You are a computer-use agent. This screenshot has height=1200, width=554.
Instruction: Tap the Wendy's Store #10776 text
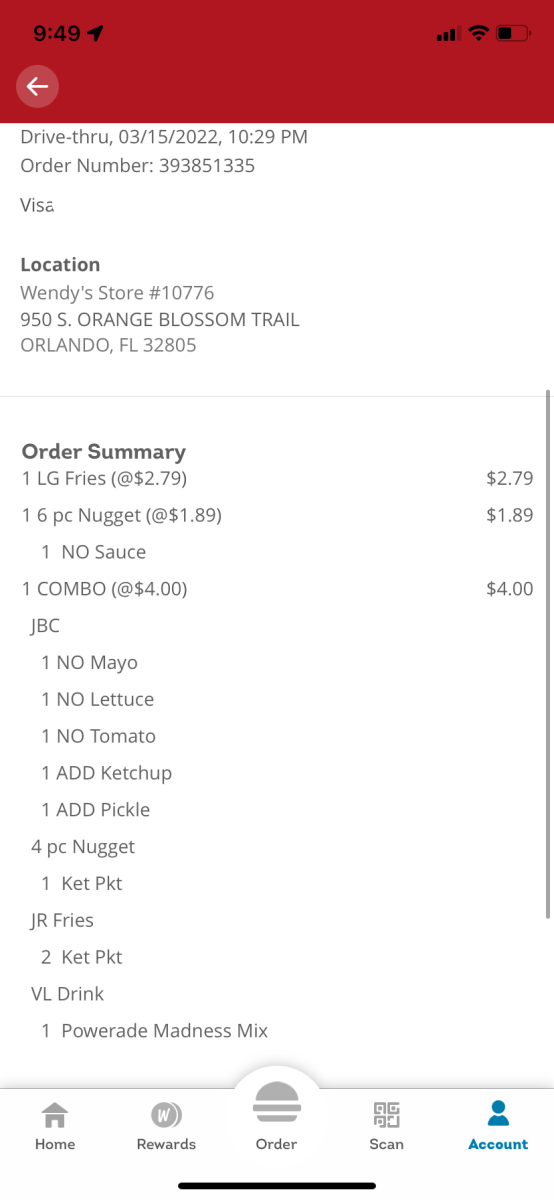tap(117, 293)
